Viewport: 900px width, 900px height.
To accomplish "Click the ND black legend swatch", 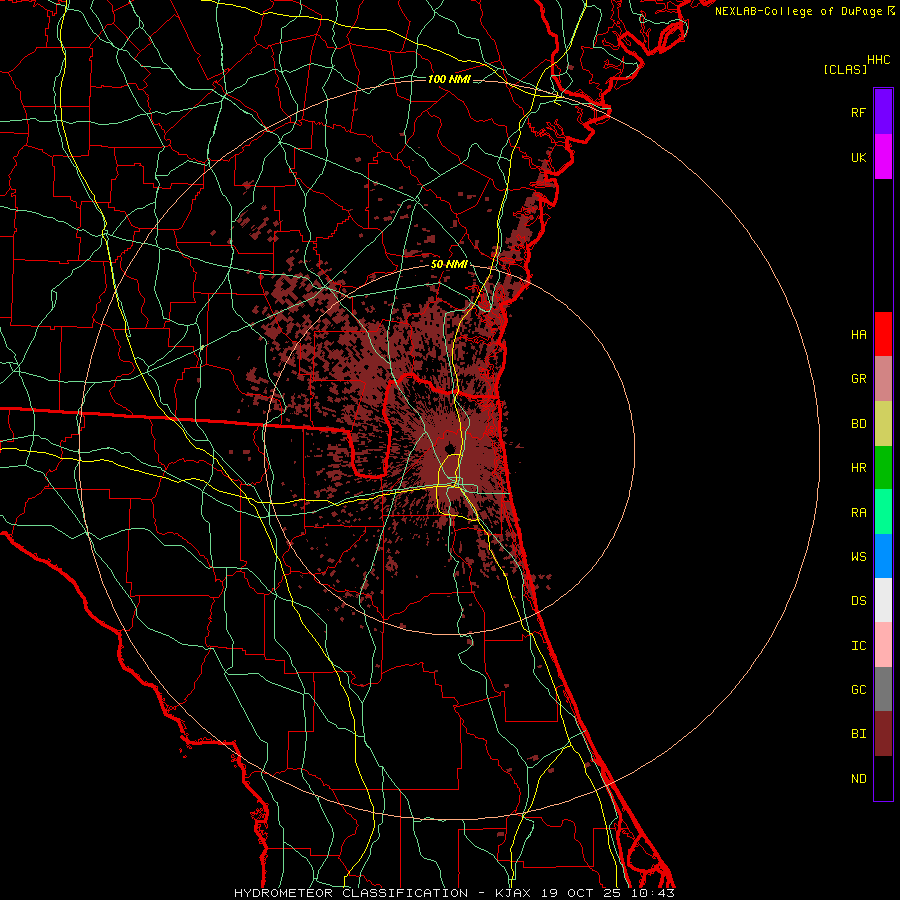I will (883, 778).
